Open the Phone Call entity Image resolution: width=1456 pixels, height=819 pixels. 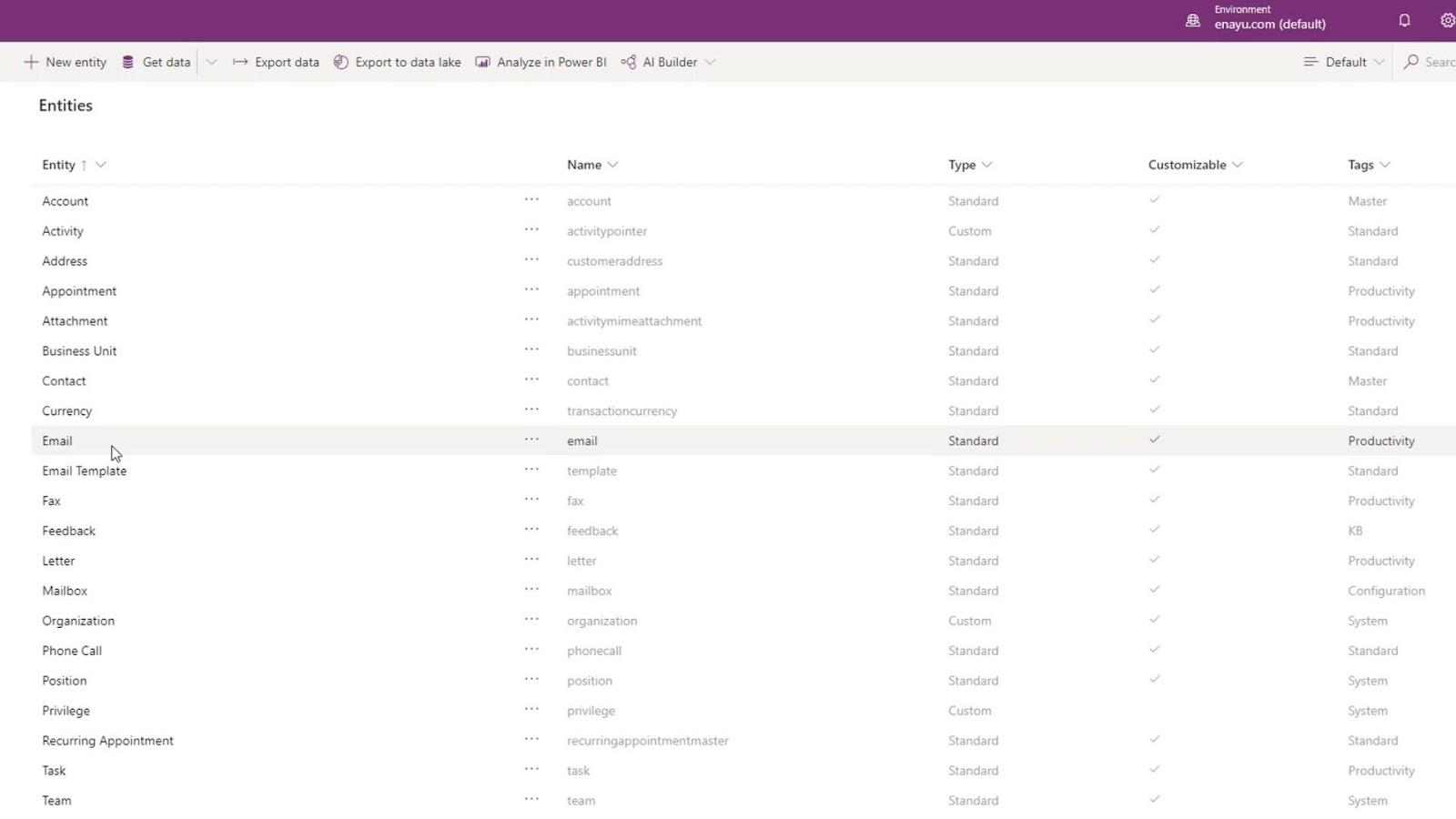pos(72,651)
